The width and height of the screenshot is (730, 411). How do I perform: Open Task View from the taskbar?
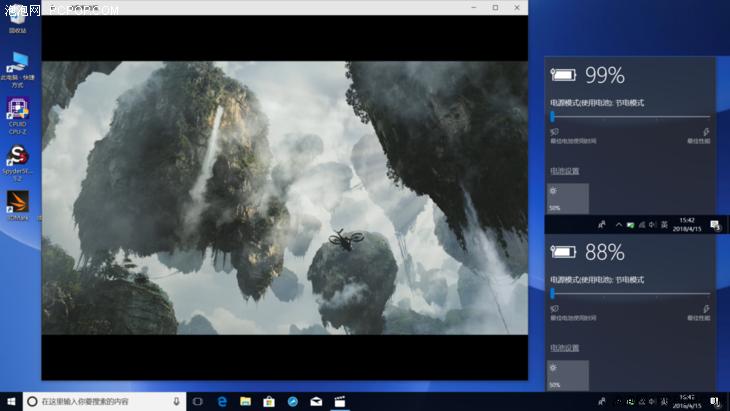point(198,401)
